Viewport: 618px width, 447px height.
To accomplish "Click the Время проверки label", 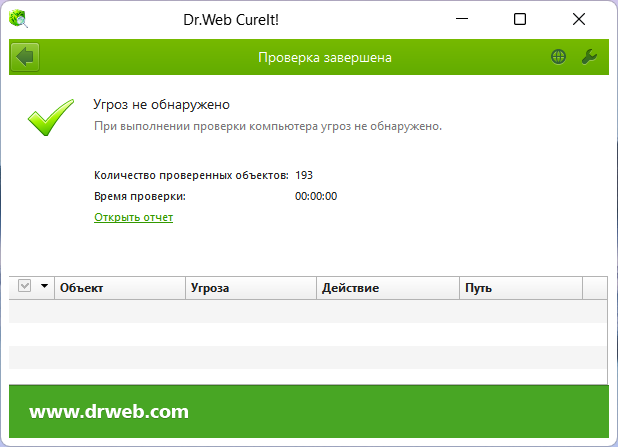I will pos(140,196).
